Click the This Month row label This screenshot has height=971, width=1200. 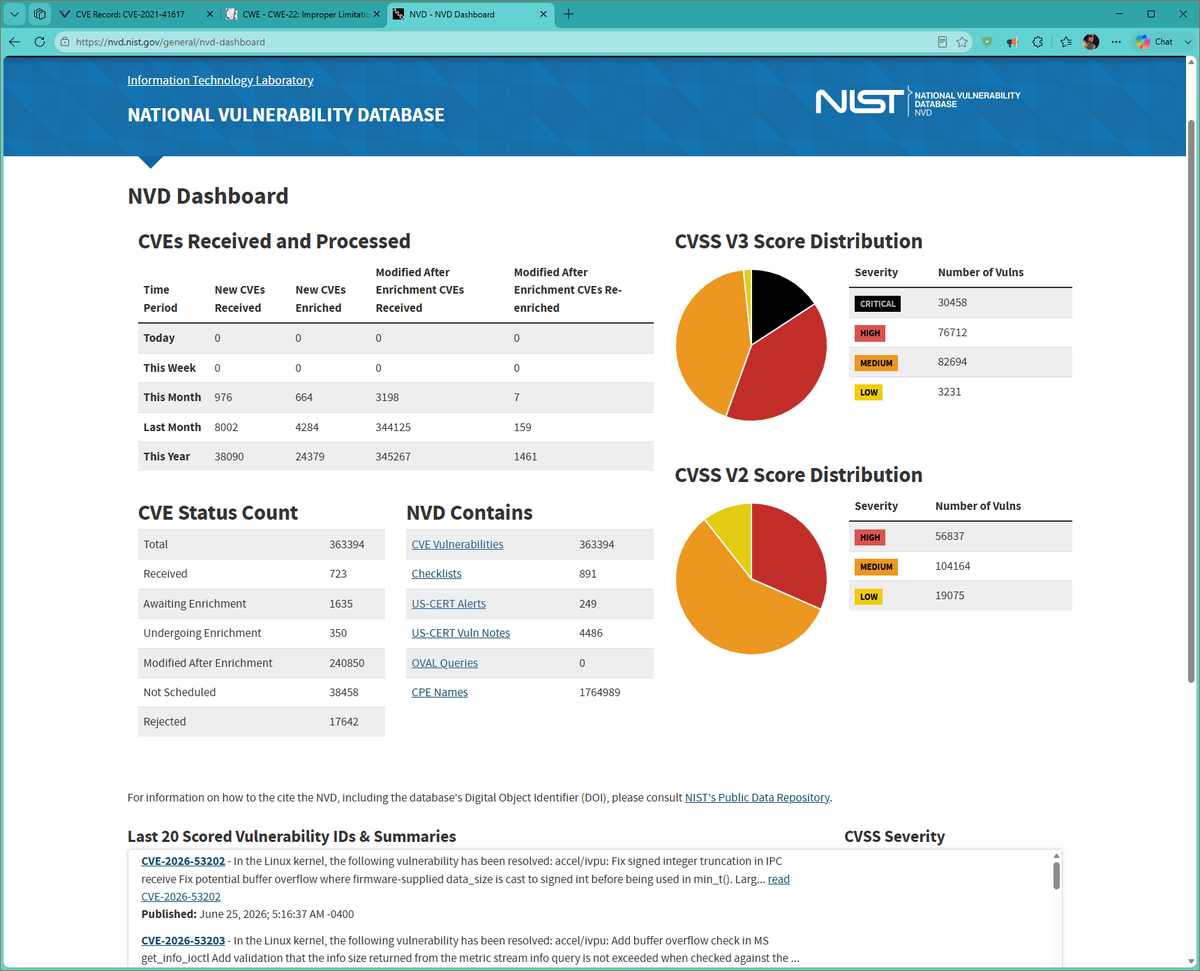coord(172,397)
